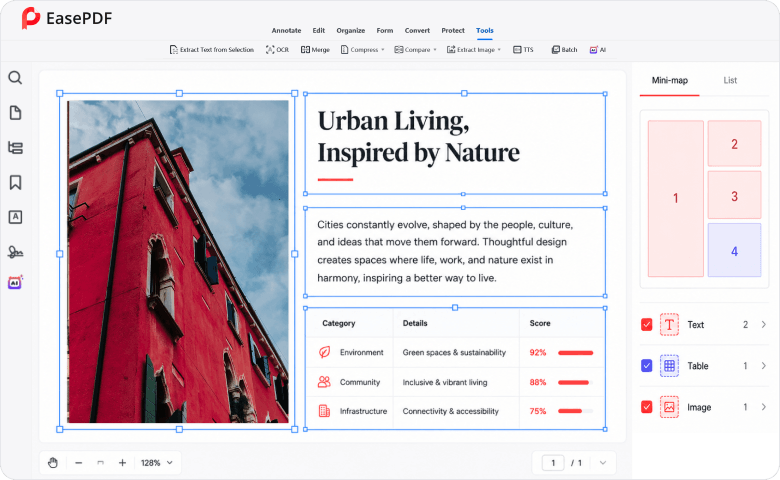
Task: Open the signature panel in sidebar
Action: (x=15, y=252)
